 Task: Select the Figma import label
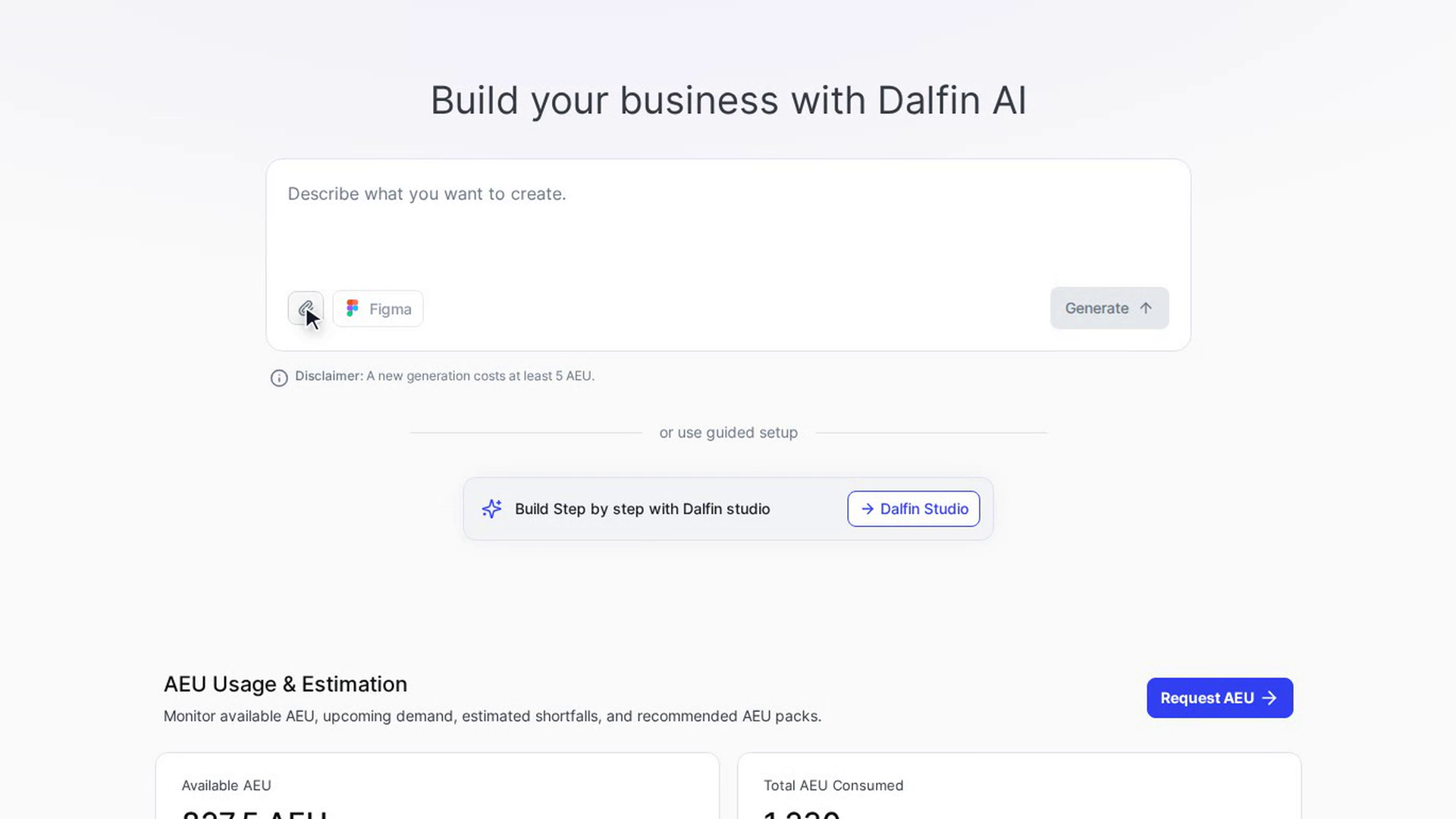click(x=391, y=309)
